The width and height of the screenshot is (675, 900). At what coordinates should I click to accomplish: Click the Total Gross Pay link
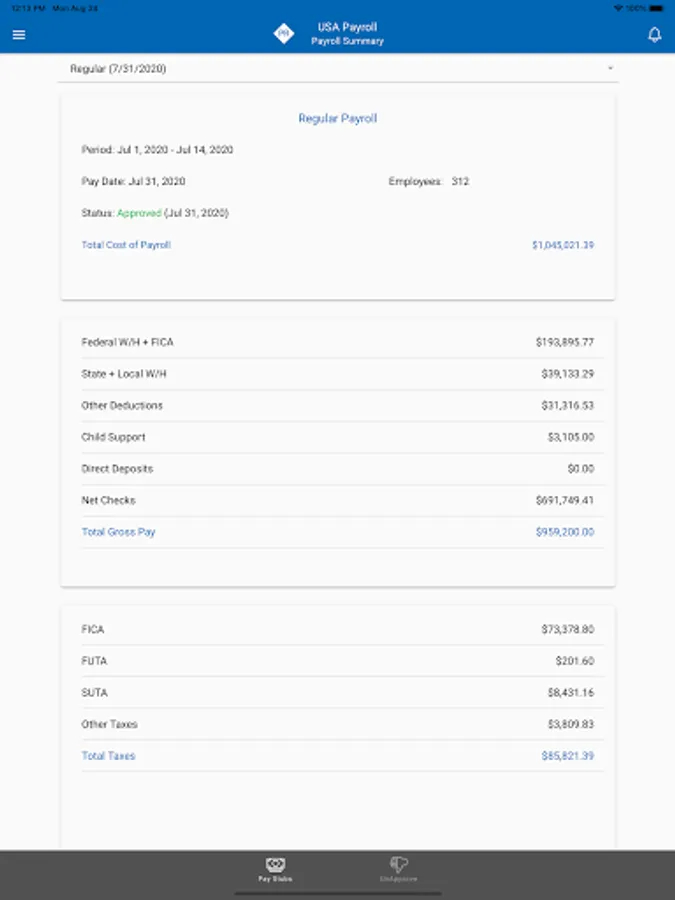pyautogui.click(x=118, y=532)
